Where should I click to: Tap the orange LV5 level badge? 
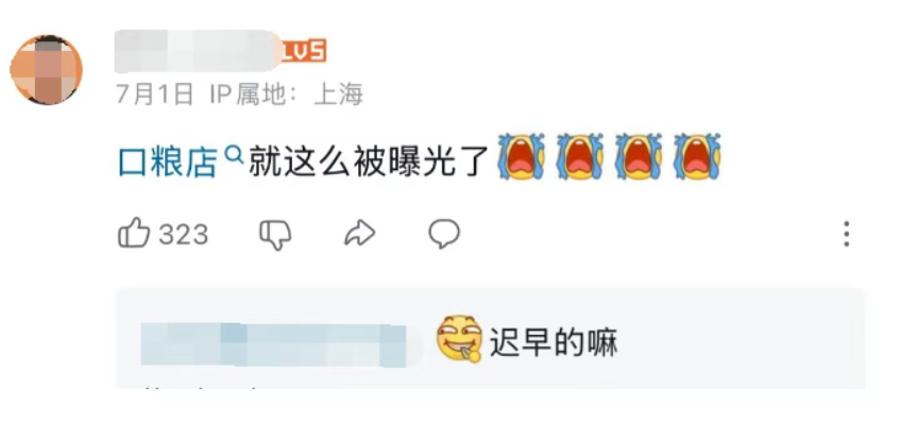305,51
